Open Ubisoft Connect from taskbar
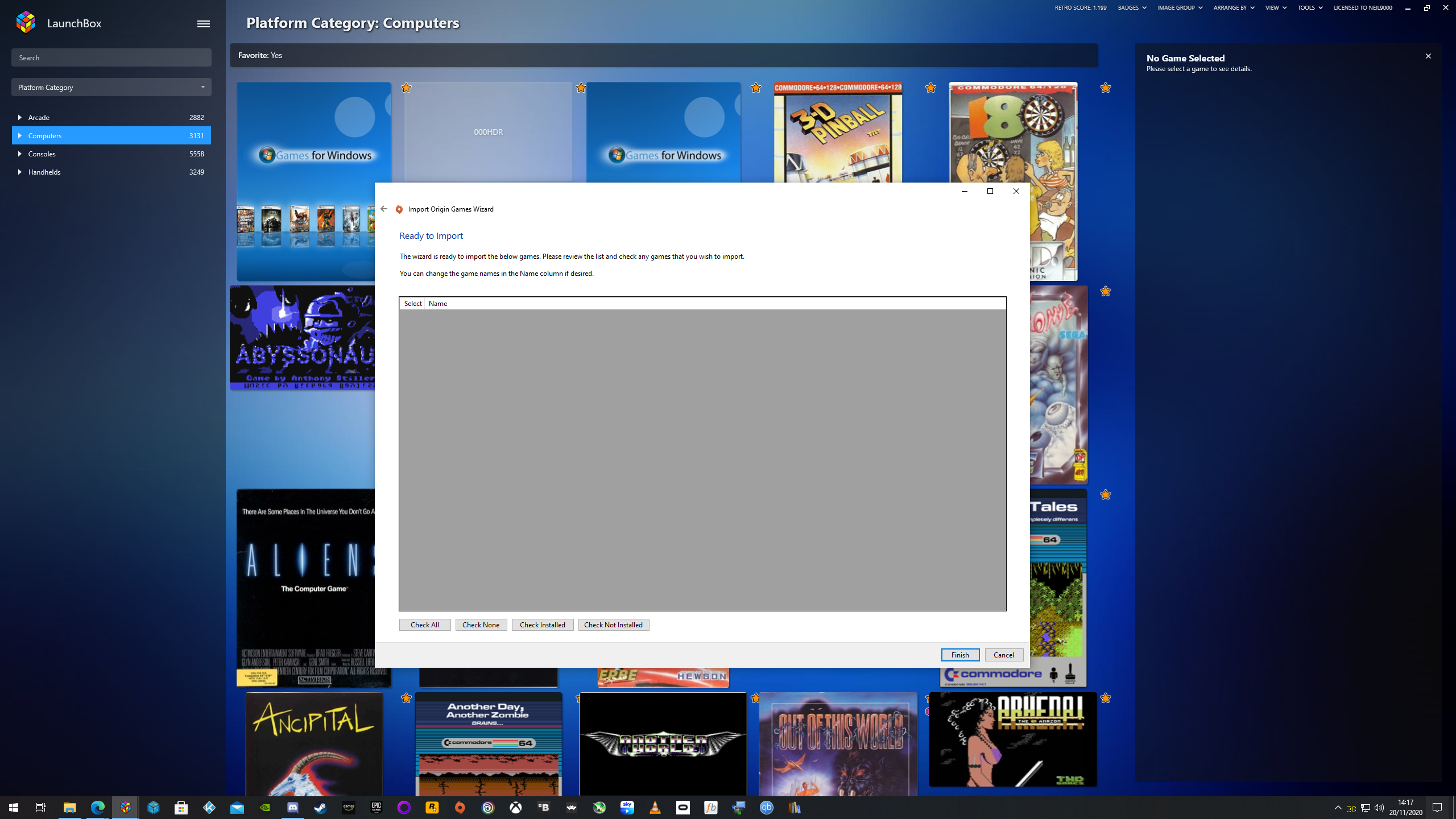1456x819 pixels. coord(488,807)
